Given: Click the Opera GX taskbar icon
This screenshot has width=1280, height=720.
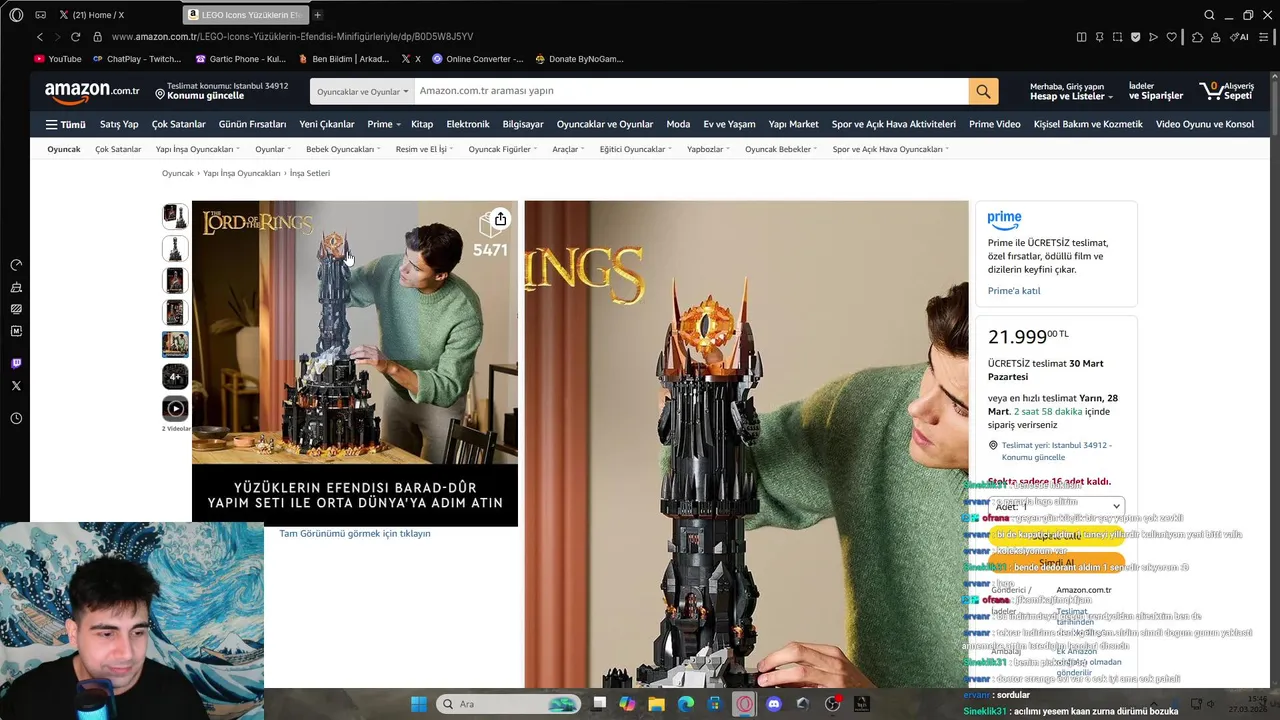Looking at the screenshot, I should click(744, 704).
